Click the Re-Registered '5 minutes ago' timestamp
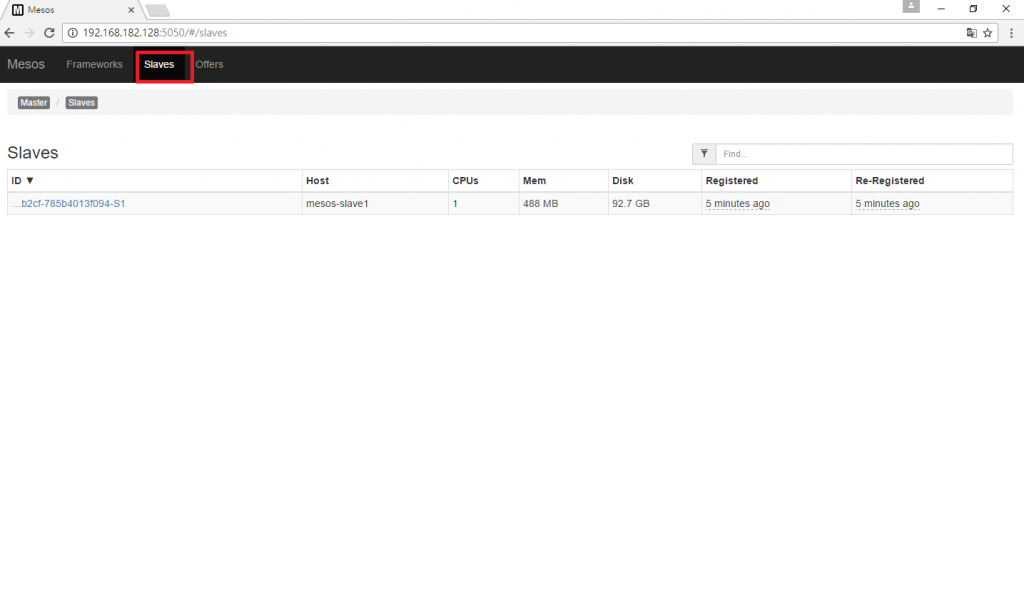Screen dimensions: 1024x596 (888, 204)
